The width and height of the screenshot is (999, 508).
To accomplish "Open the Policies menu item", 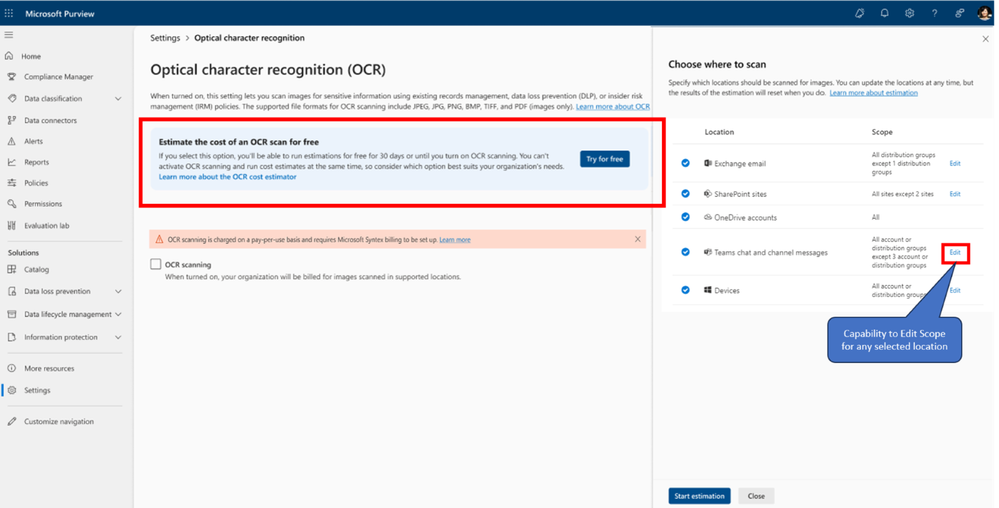I will [x=36, y=183].
